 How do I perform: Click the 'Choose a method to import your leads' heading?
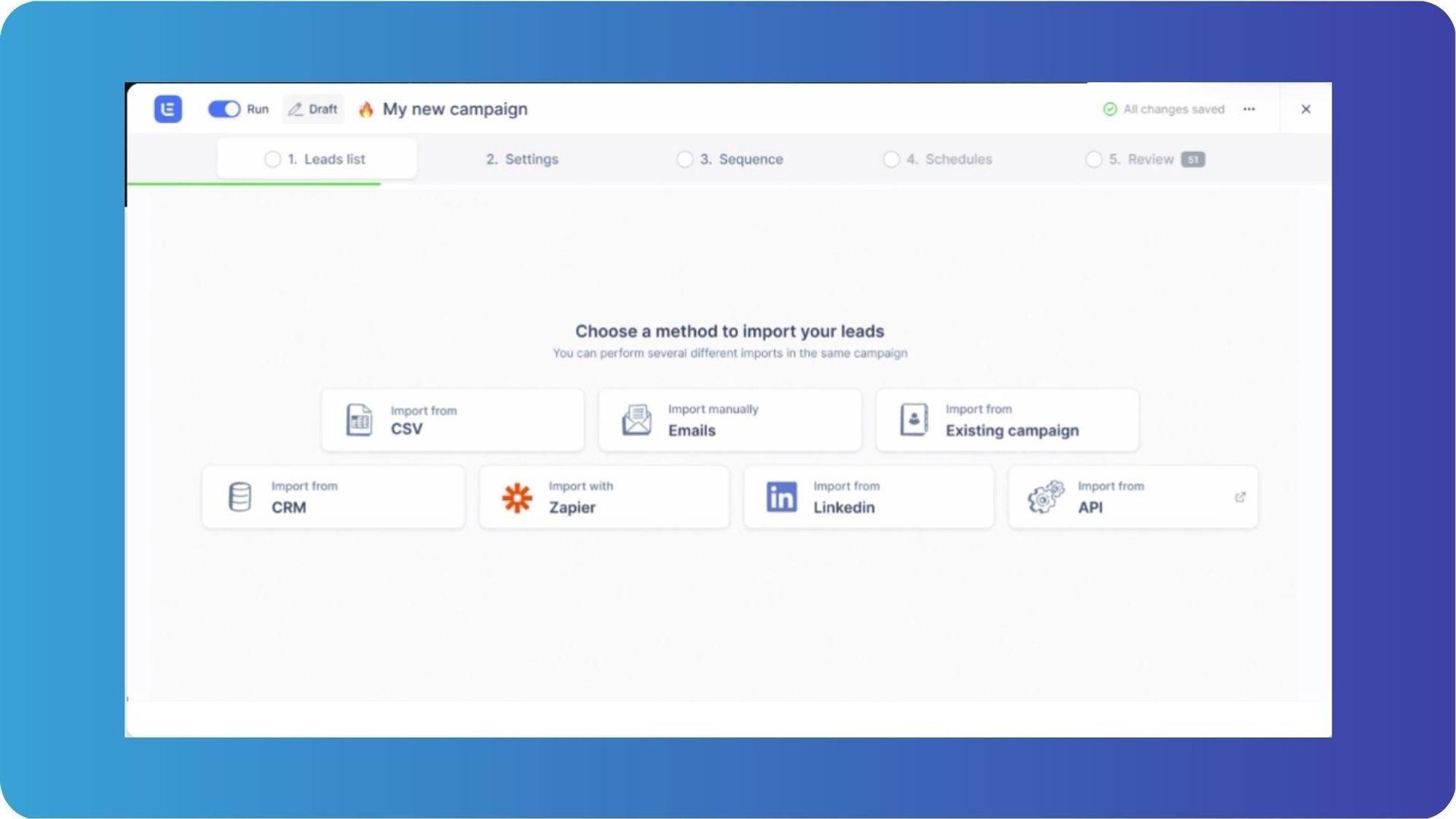[729, 331]
